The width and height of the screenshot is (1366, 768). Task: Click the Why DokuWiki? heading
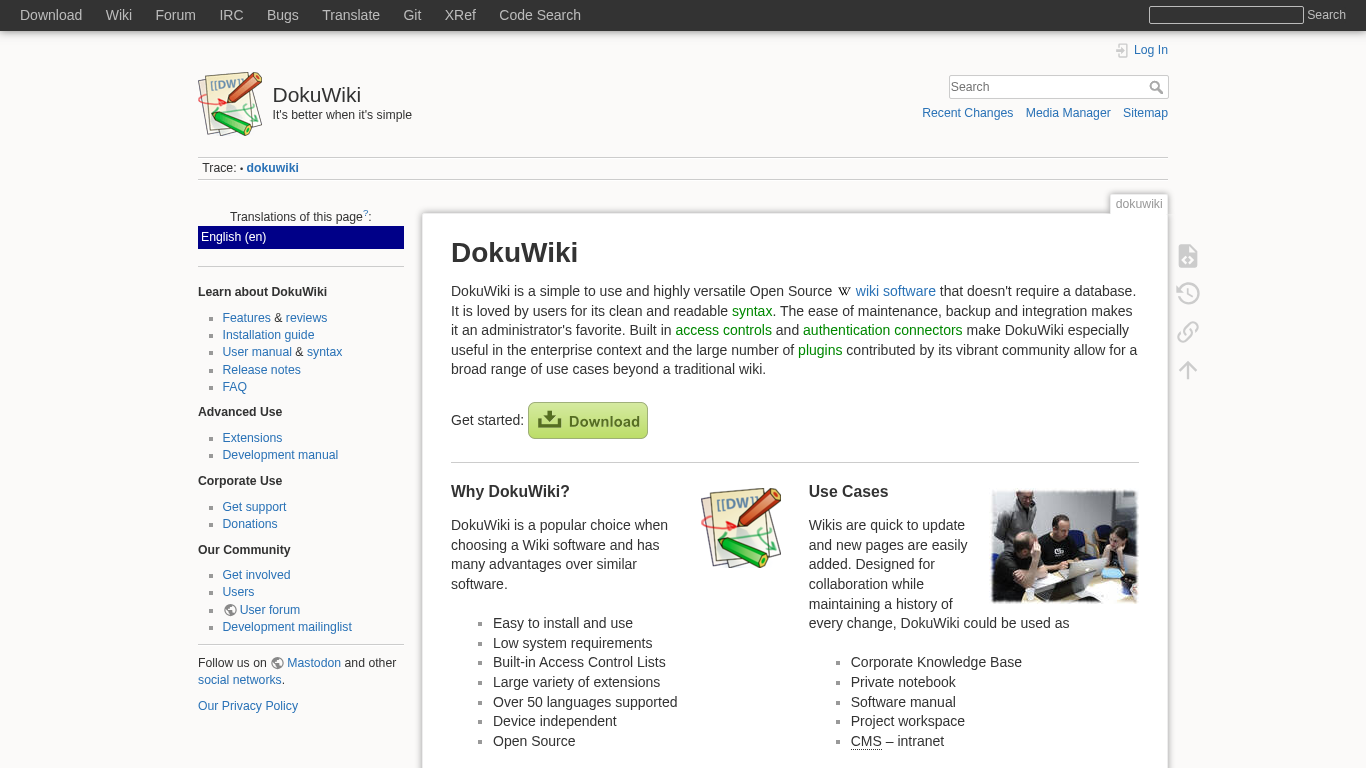coord(510,492)
